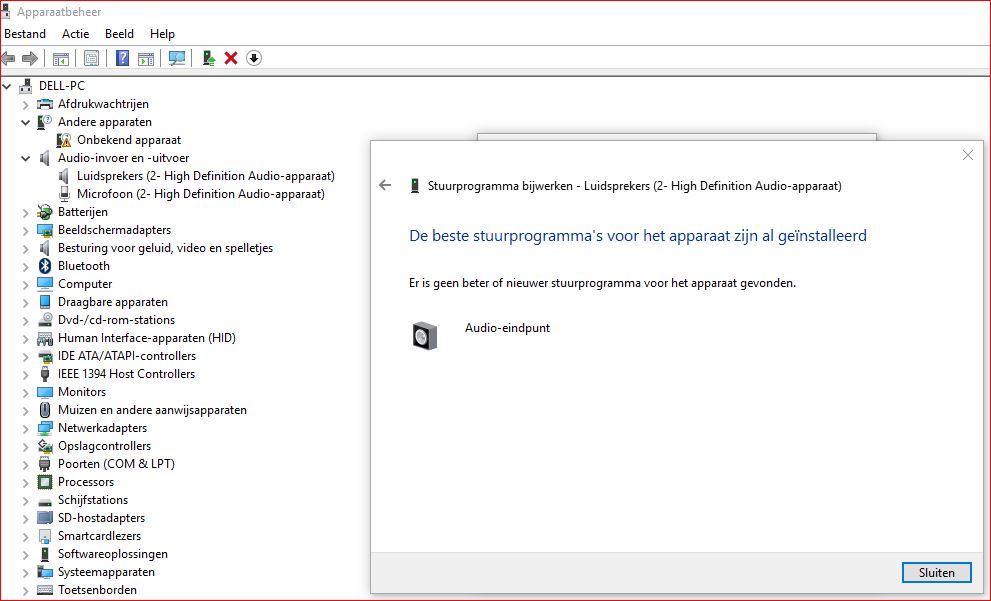Image resolution: width=991 pixels, height=601 pixels.
Task: Select the Systeemapparaten category
Action: 106,572
